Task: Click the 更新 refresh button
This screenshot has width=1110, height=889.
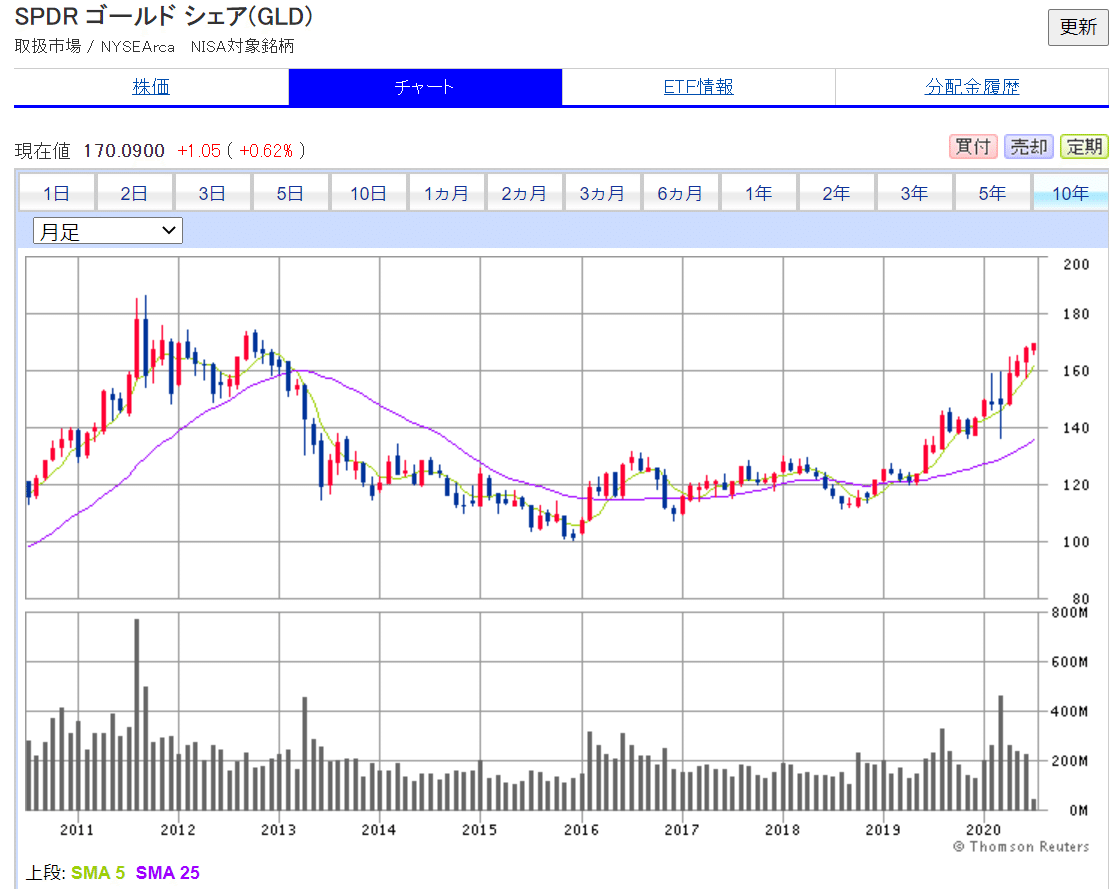Action: point(1077,28)
